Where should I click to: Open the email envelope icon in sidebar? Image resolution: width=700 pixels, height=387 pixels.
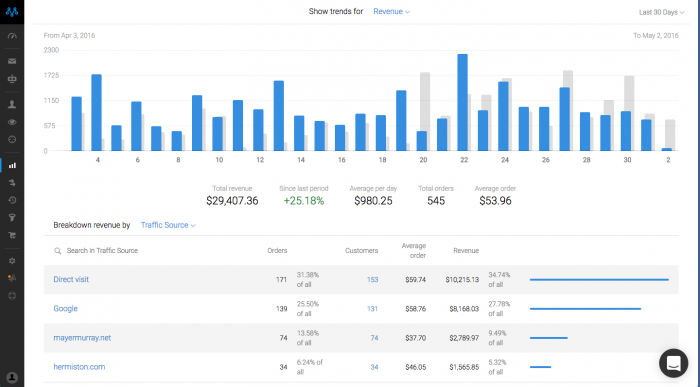tap(12, 61)
